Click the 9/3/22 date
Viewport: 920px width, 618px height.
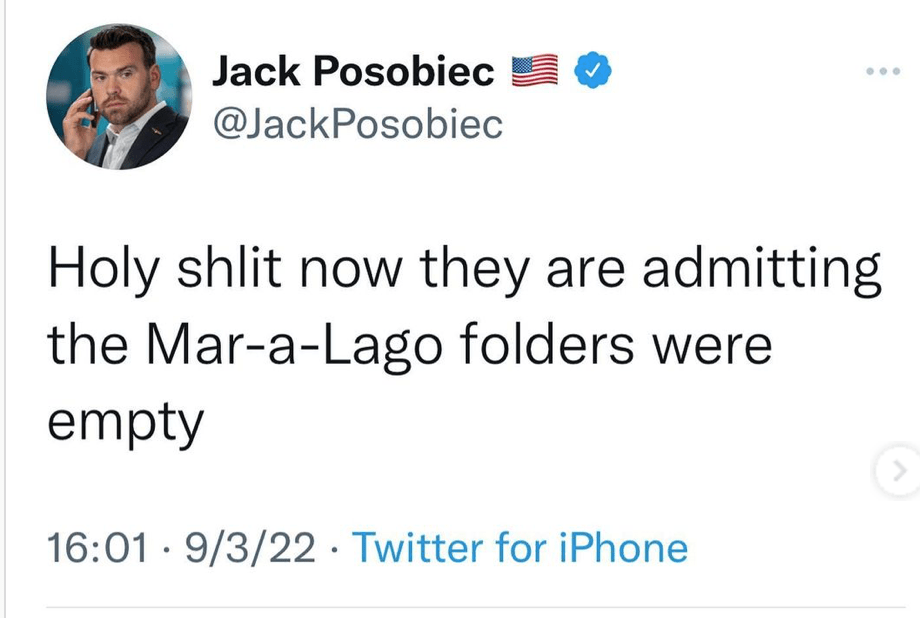point(250,547)
